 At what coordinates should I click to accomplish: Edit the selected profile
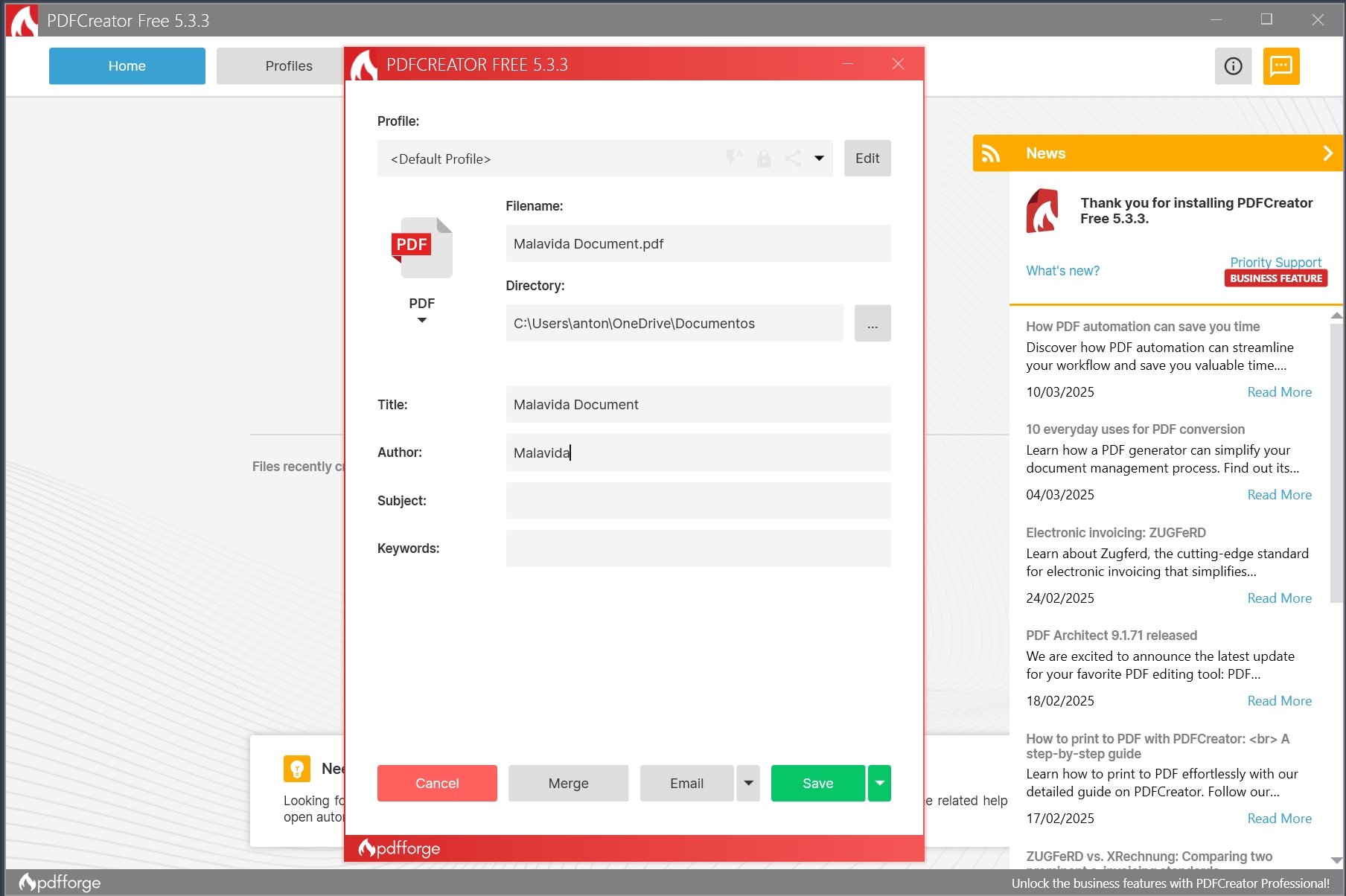867,159
